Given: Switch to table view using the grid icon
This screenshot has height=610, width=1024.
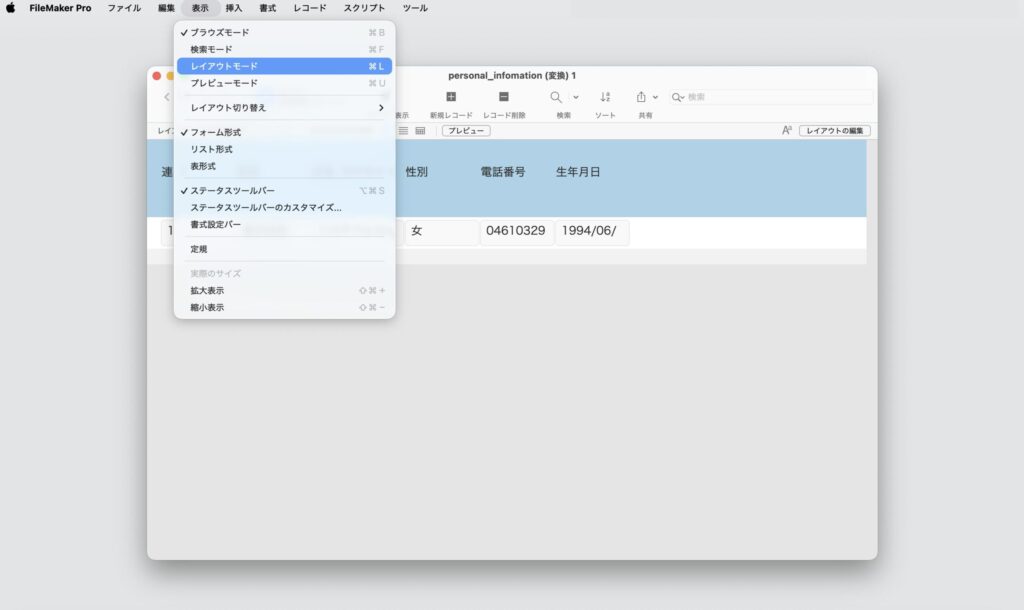Looking at the screenshot, I should point(420,131).
